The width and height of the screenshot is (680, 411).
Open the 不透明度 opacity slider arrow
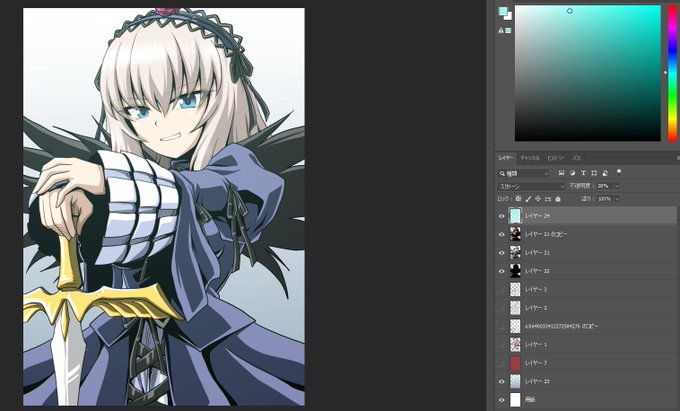617,186
